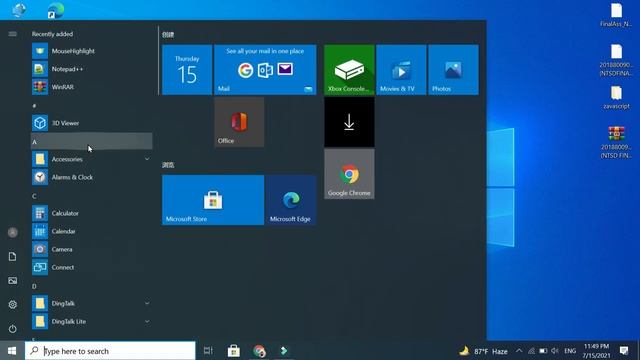Launch the Connect app

tap(92, 267)
